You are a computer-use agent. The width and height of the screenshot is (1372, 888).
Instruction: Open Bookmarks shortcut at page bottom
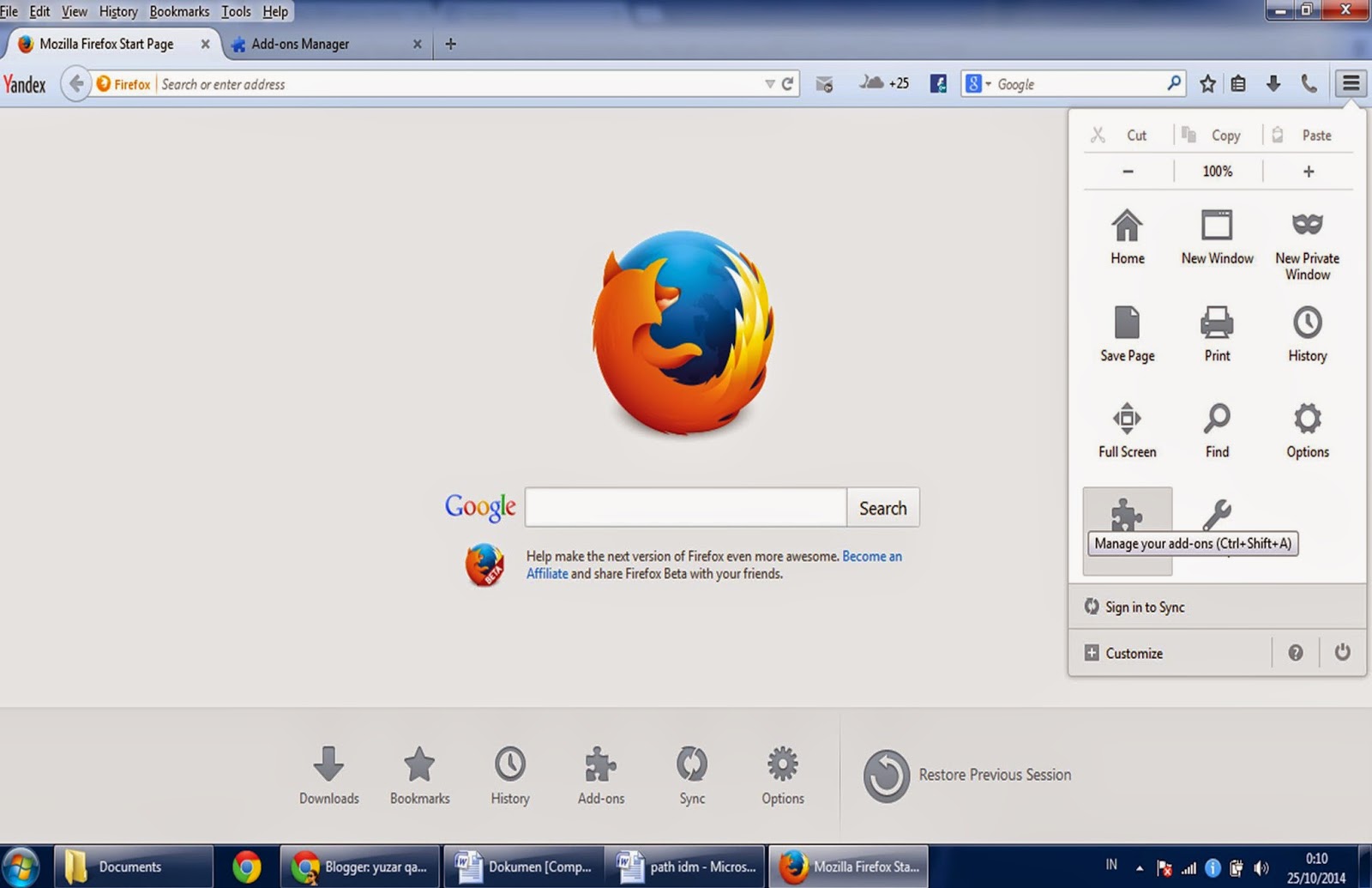pos(419,776)
